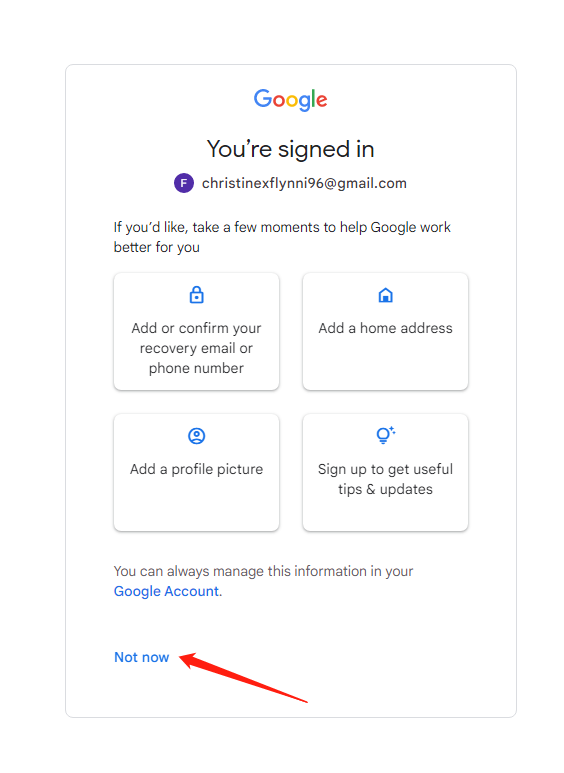Click 'You can always manage this information' text

[263, 571]
